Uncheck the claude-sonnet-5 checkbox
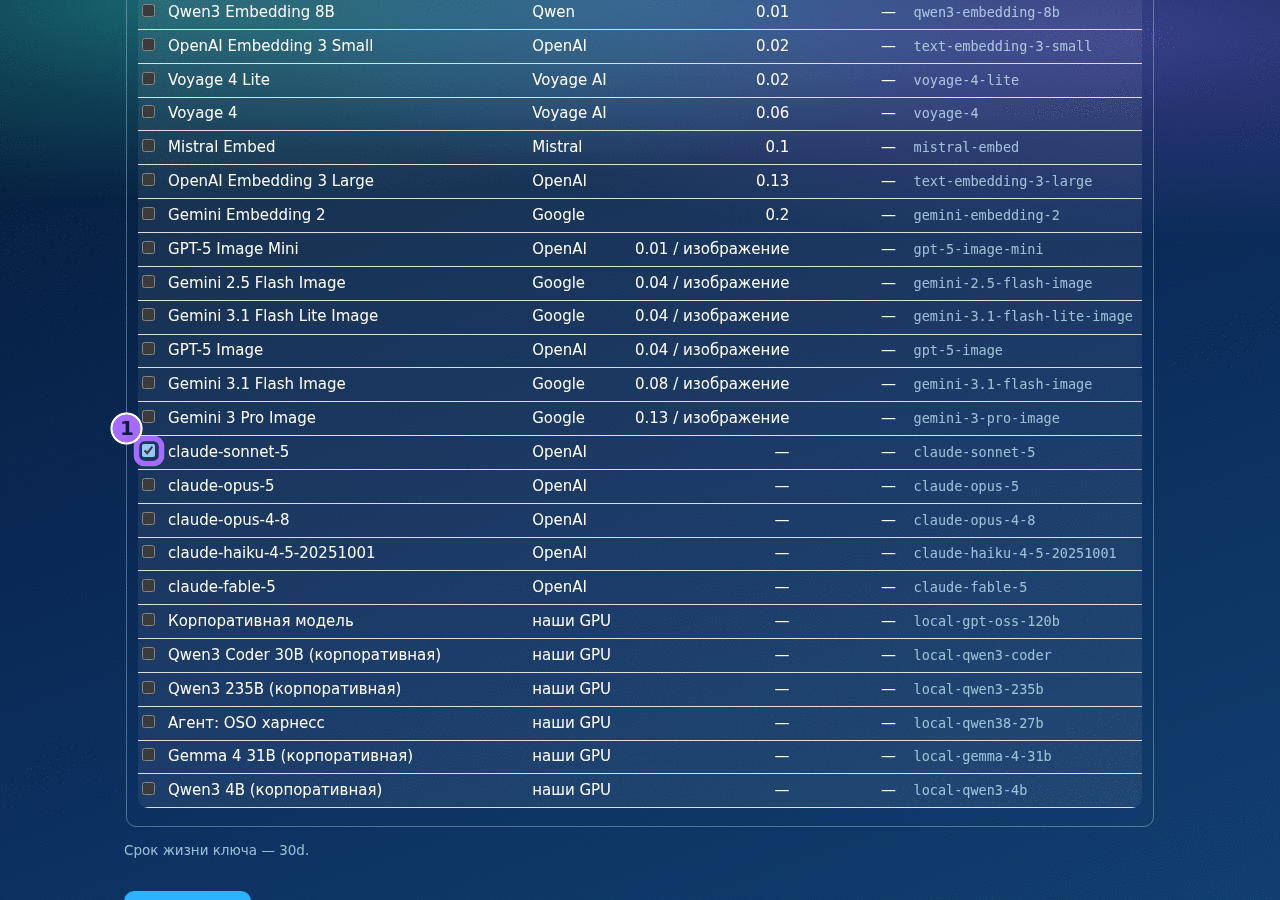This screenshot has height=900, width=1280. [x=149, y=451]
